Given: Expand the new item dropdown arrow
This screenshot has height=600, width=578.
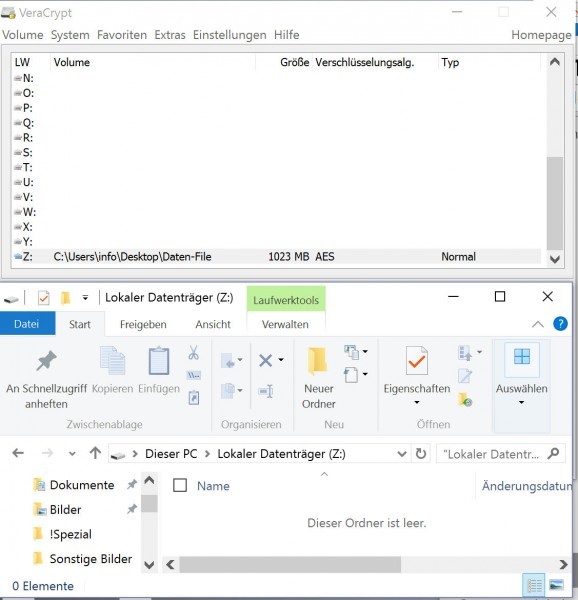Looking at the screenshot, I should coord(365,351).
